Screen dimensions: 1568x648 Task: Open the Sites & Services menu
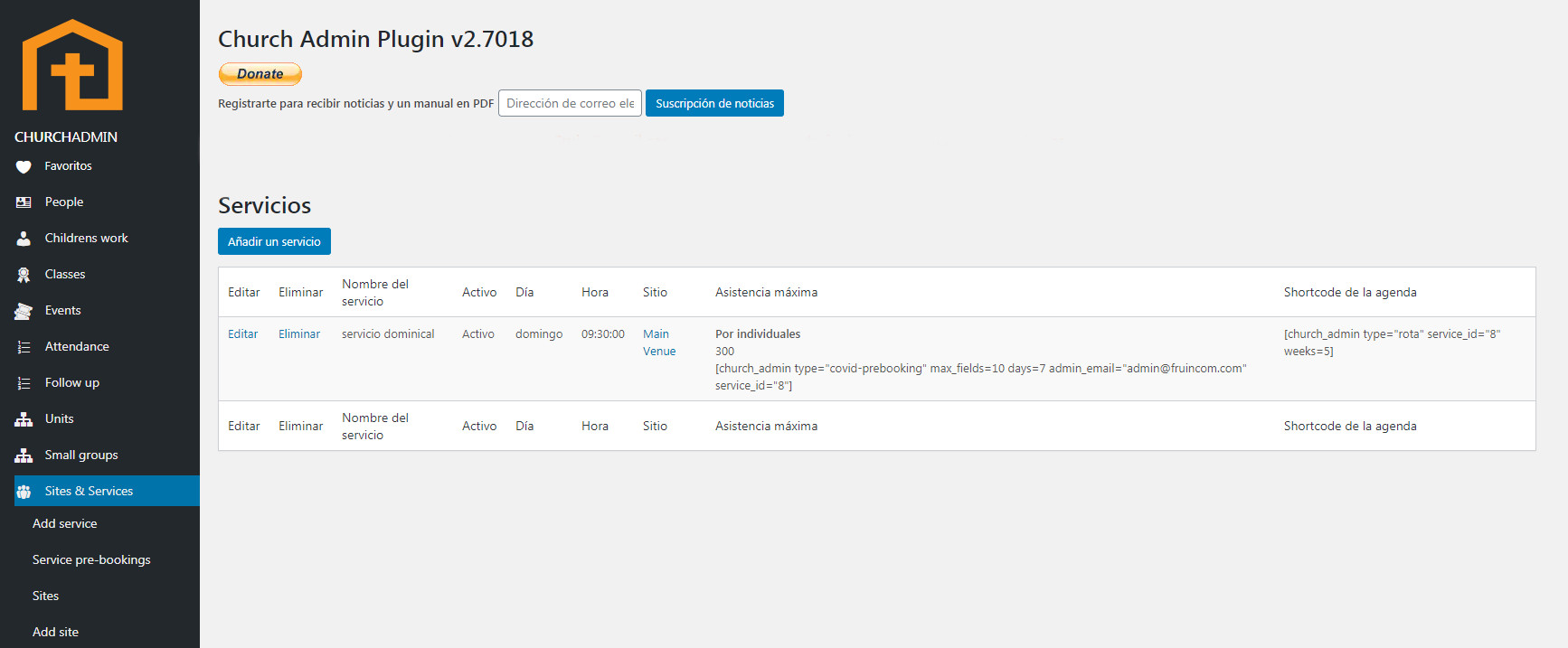89,491
